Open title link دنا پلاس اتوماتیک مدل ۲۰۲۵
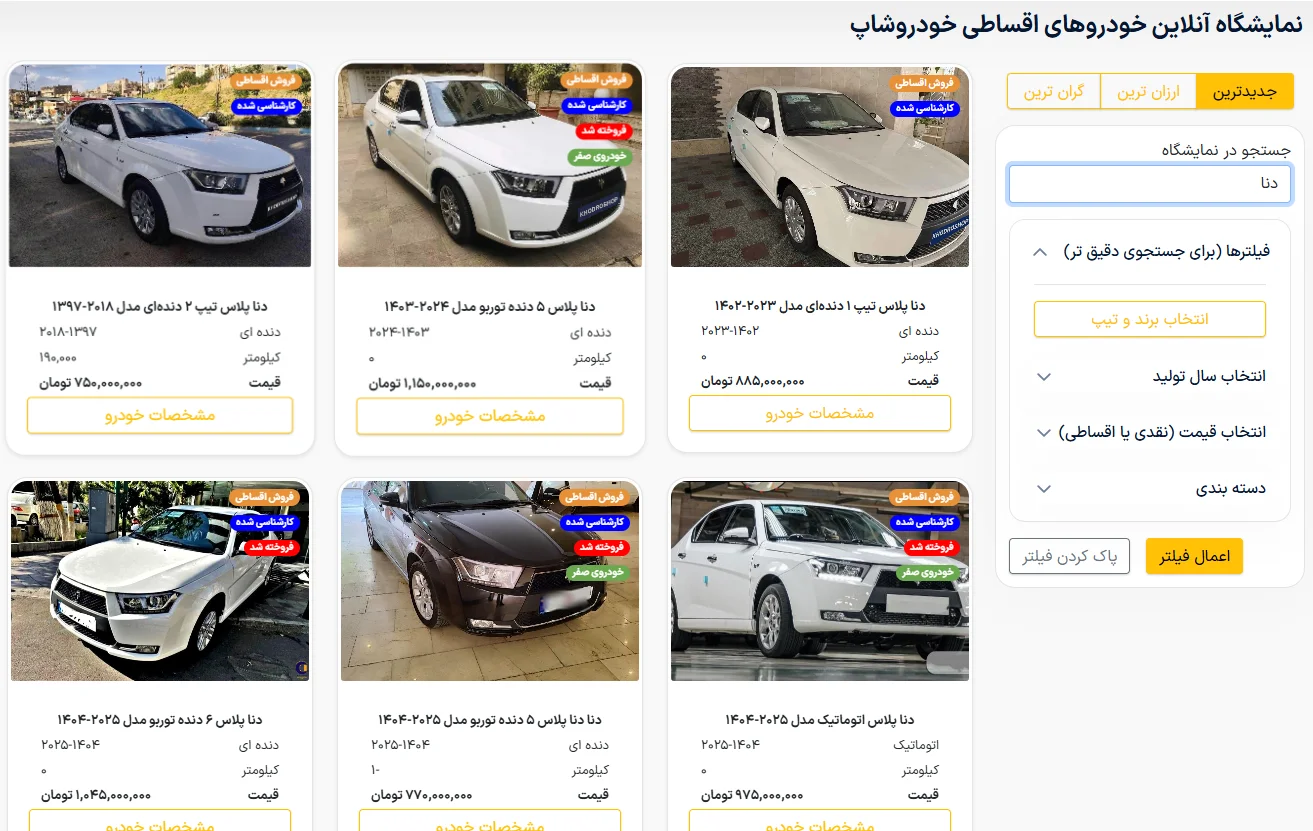Screen dimensions: 1313x831 pos(820,719)
